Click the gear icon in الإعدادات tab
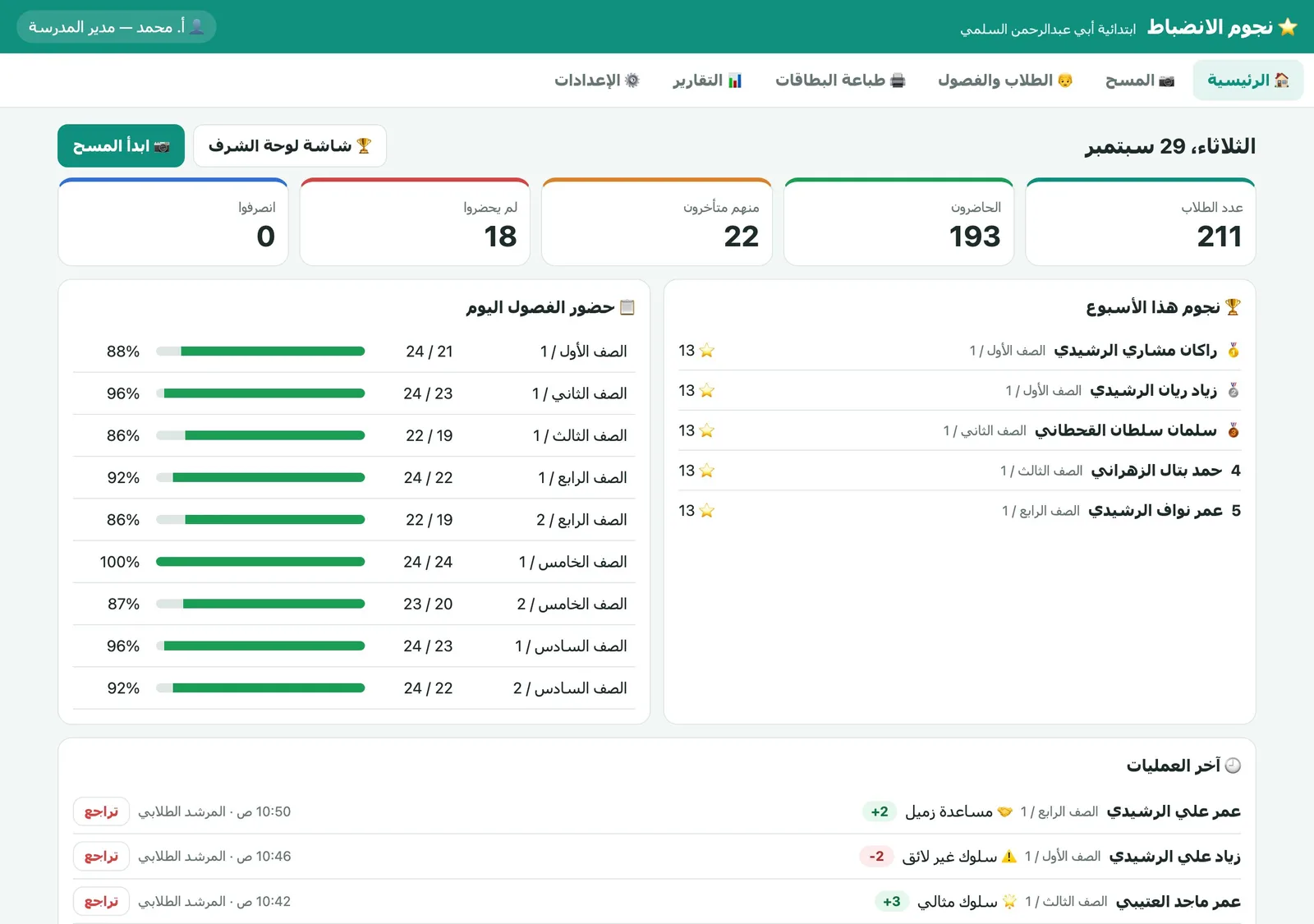The image size is (1314, 924). 632,80
